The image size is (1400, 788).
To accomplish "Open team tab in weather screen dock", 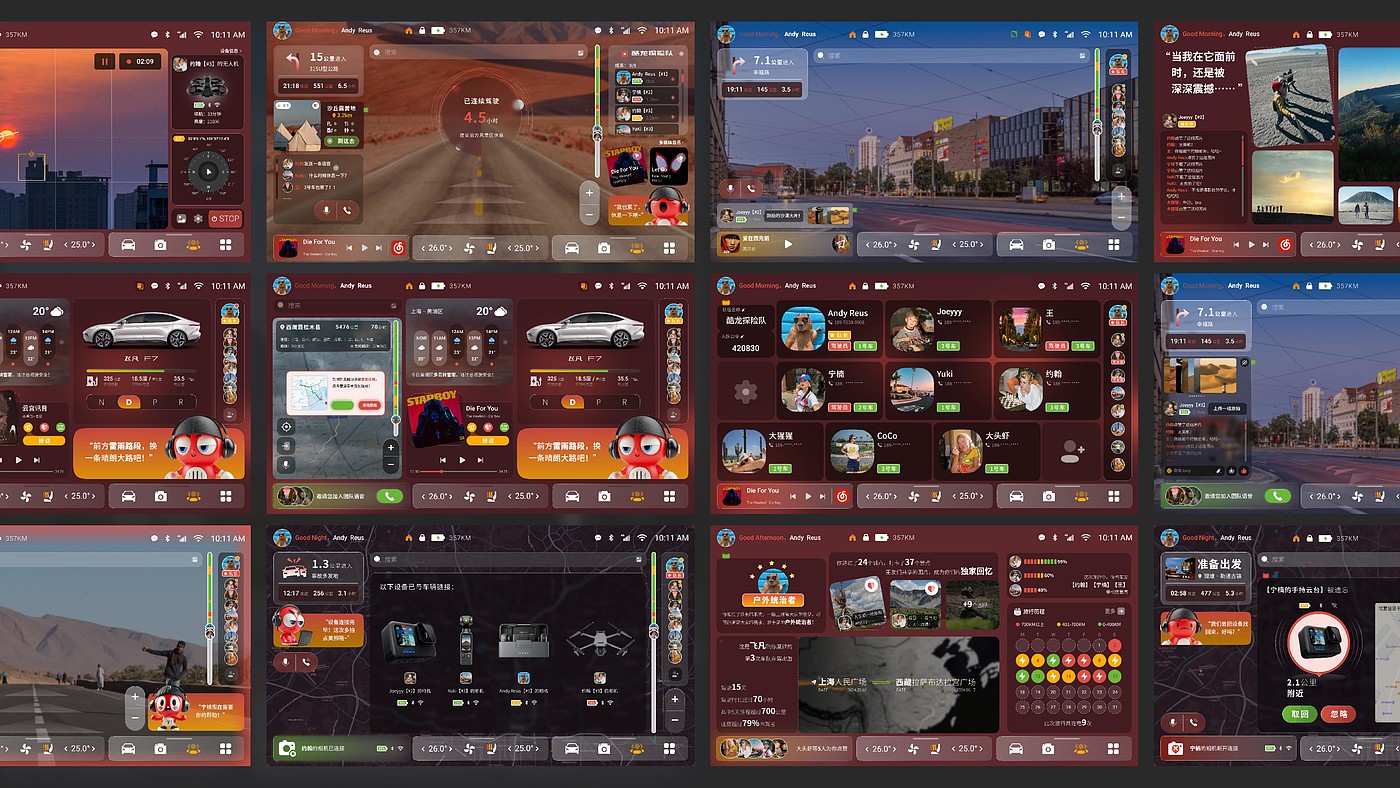I will pyautogui.click(x=637, y=496).
